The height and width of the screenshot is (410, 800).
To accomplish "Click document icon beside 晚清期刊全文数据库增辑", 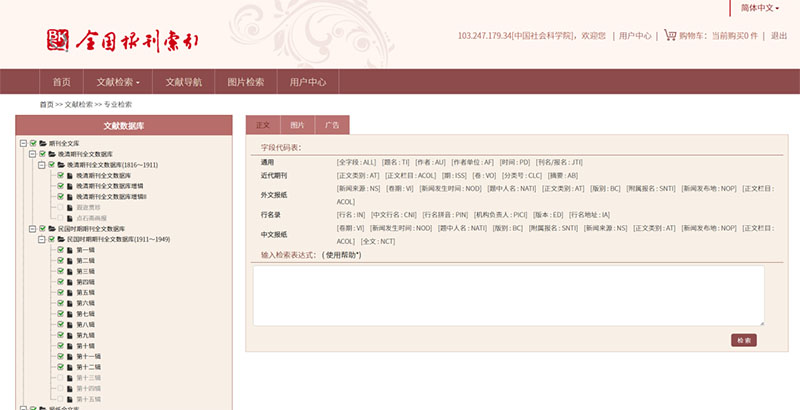I will pyautogui.click(x=70, y=185).
